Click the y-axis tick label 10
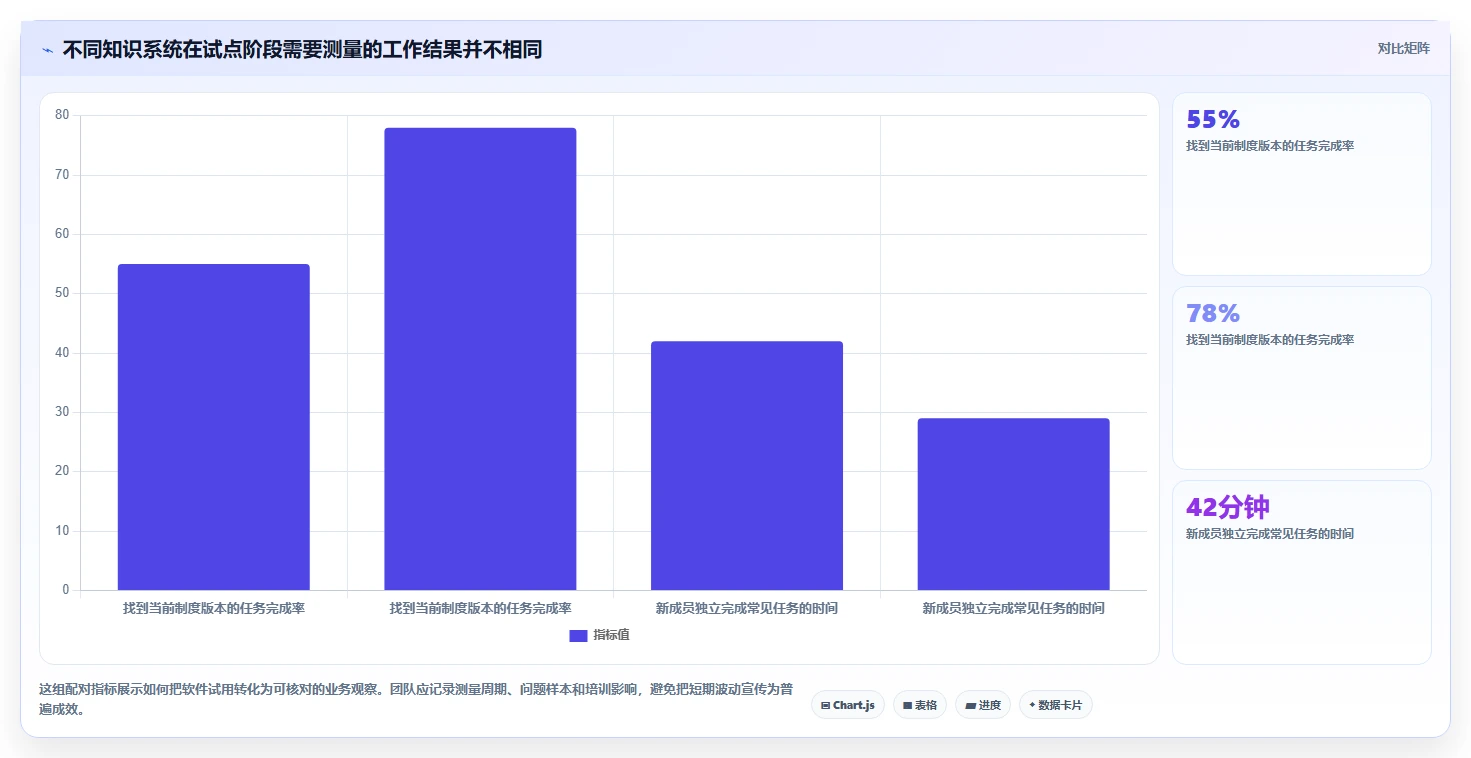The width and height of the screenshot is (1471, 758). point(63,530)
